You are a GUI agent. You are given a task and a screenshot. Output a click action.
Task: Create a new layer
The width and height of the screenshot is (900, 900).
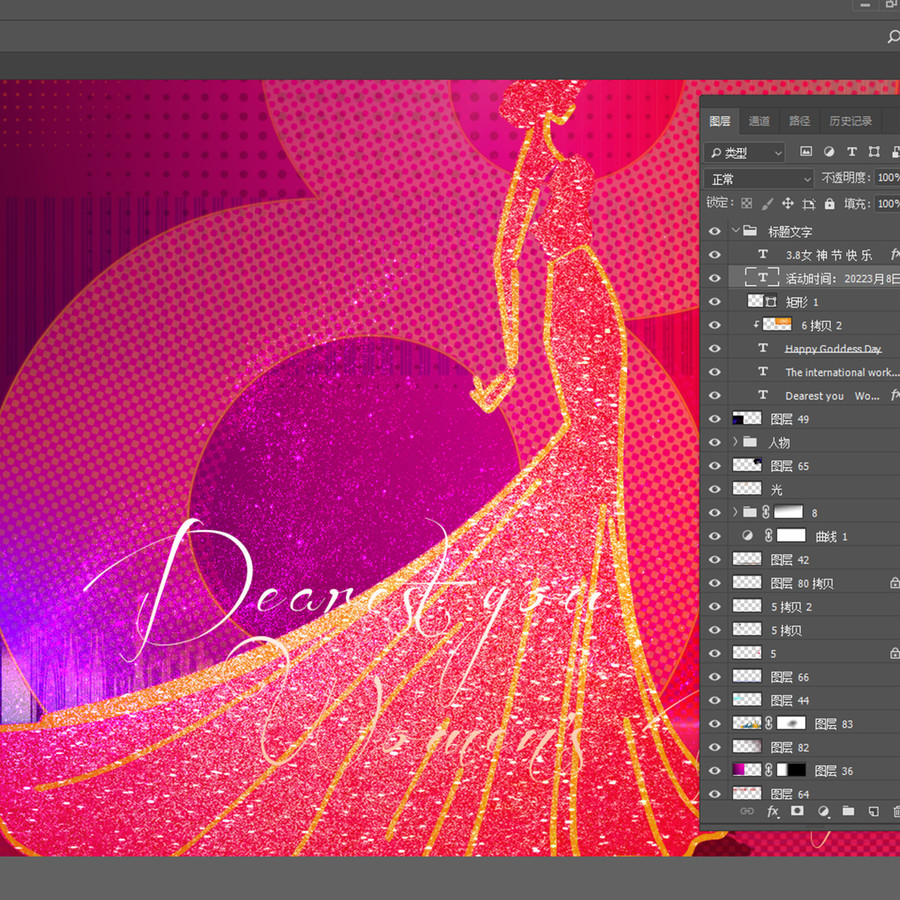click(873, 811)
